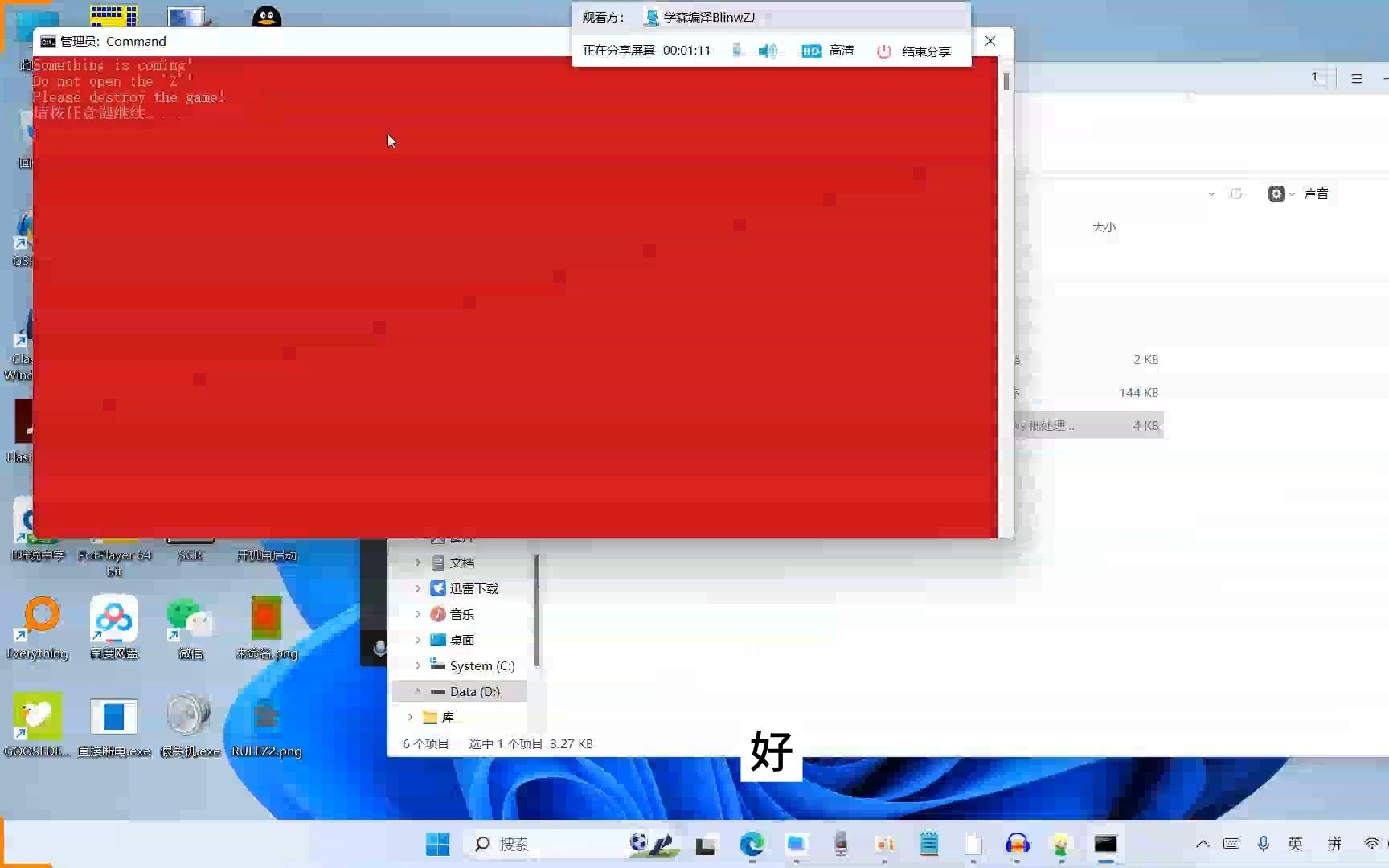This screenshot has height=868, width=1389.
Task: Click 结束分享 to end screen sharing
Action: (914, 51)
